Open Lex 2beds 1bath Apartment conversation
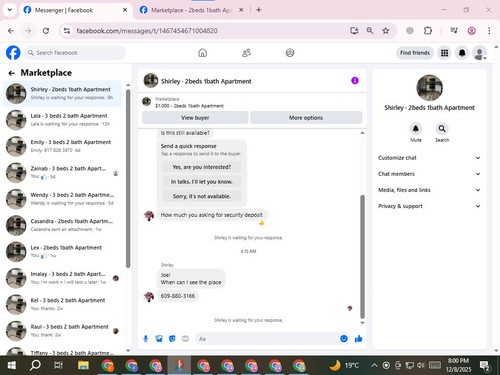 coord(63,252)
